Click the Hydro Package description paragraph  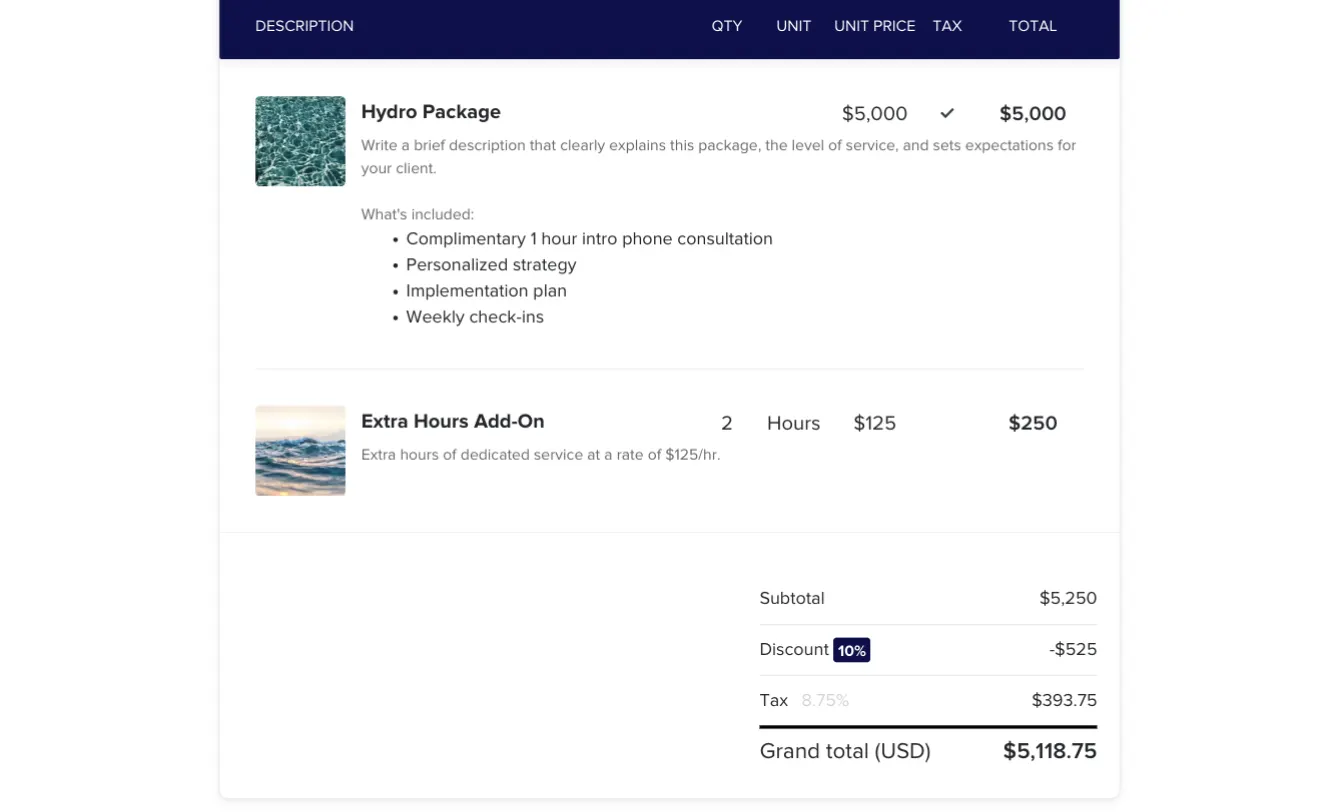718,157
